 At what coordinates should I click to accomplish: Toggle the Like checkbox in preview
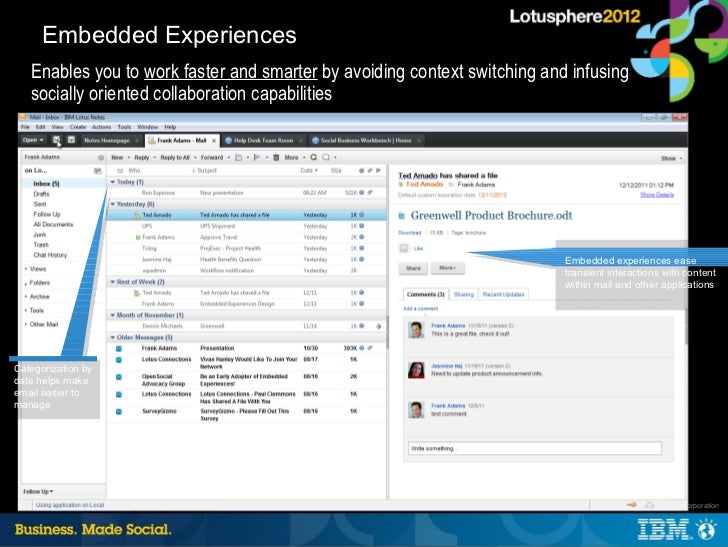pos(404,248)
